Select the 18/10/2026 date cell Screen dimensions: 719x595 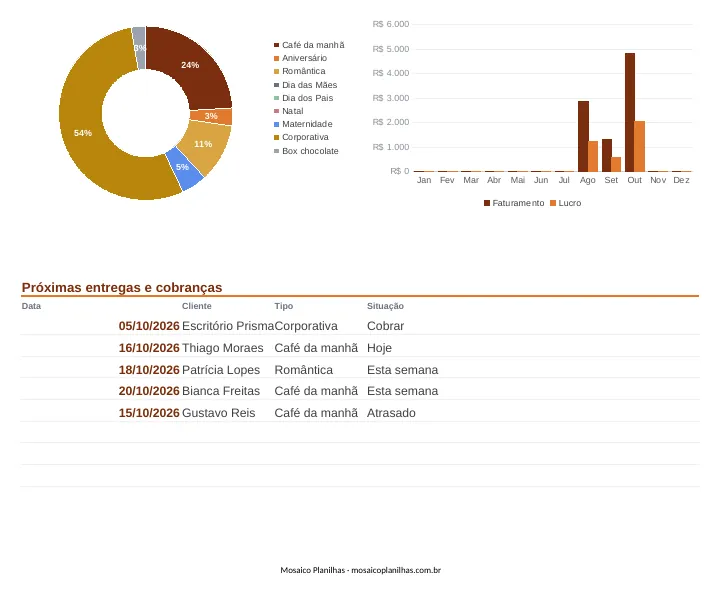149,370
